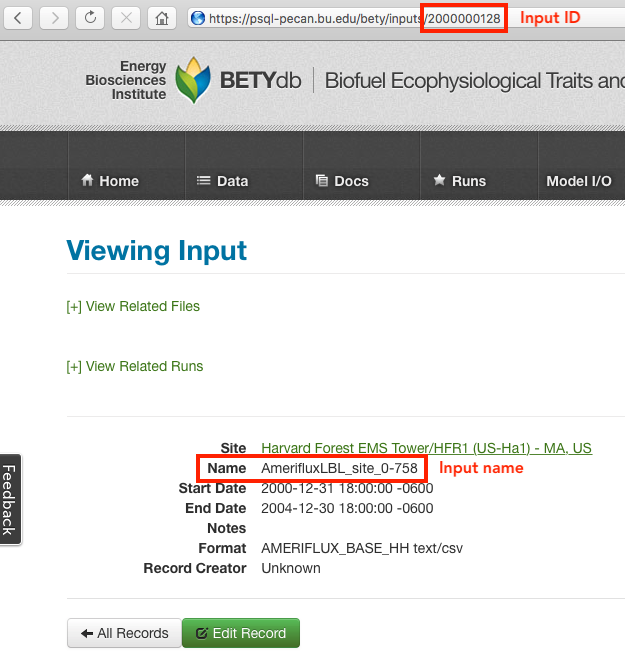Screen dimensions: 625x666
Task: Click the browser back arrow button
Action: [21, 18]
